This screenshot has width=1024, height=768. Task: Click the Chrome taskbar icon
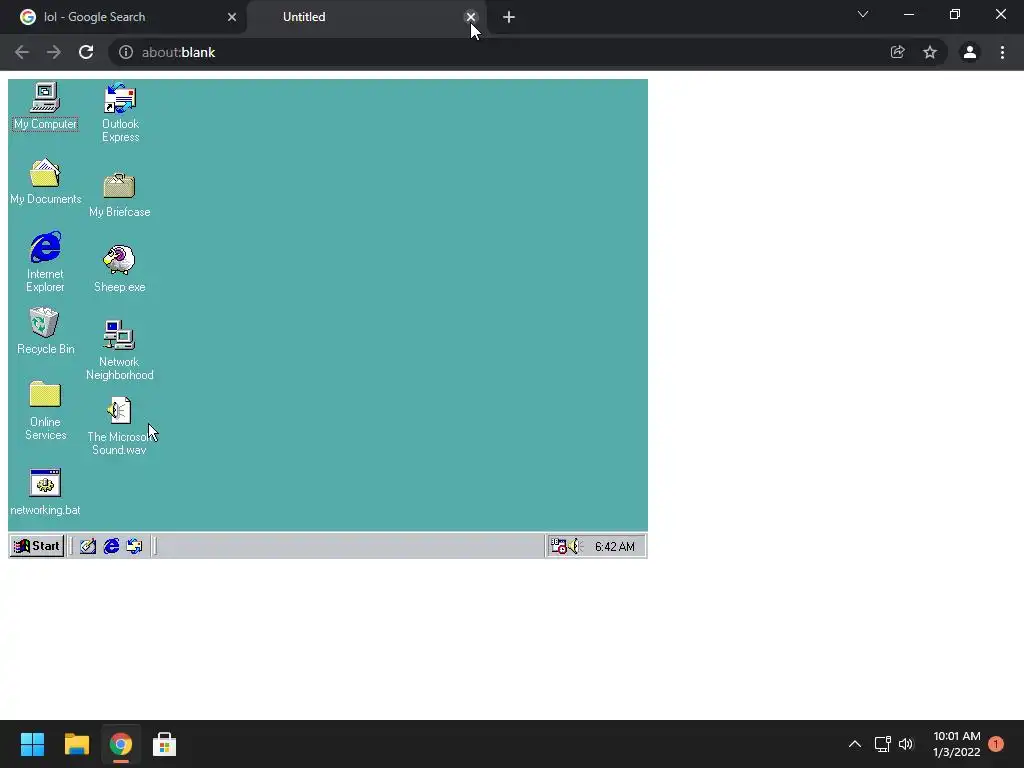[x=120, y=744]
